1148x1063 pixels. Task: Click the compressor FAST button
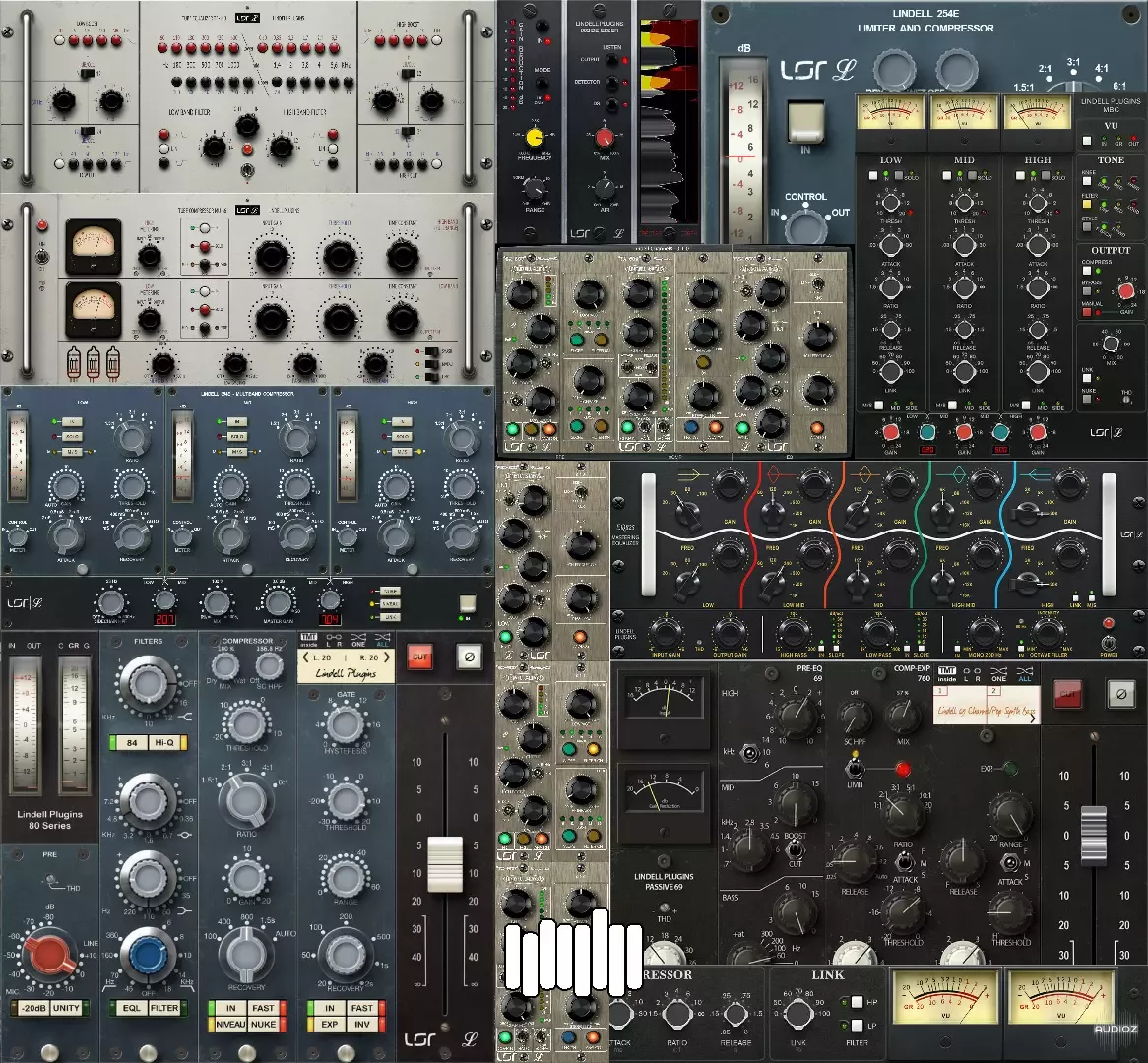263,1008
